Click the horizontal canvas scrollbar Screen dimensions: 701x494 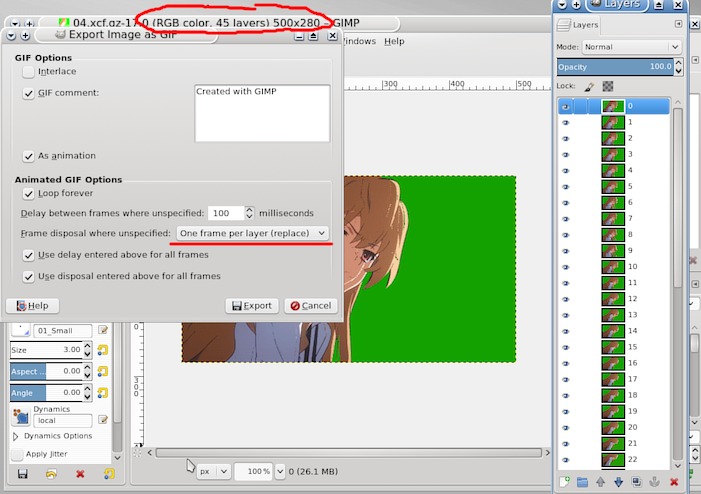[349, 453]
